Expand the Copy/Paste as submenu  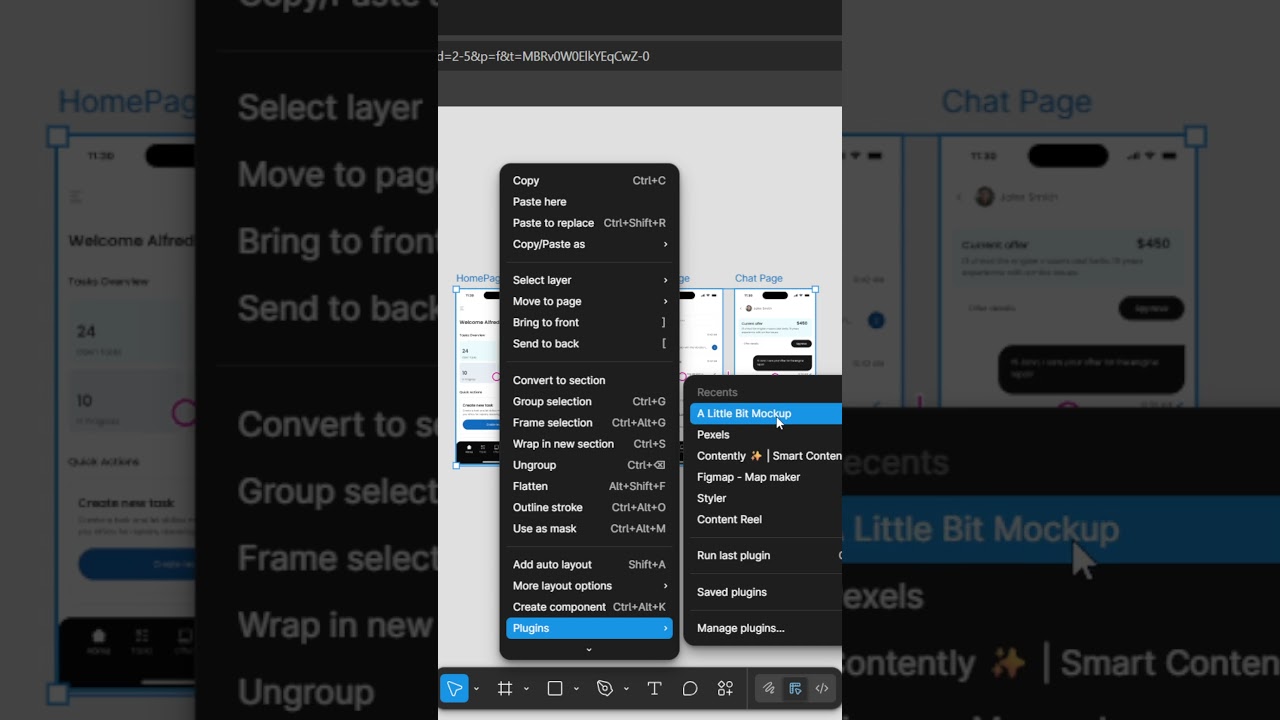click(589, 244)
